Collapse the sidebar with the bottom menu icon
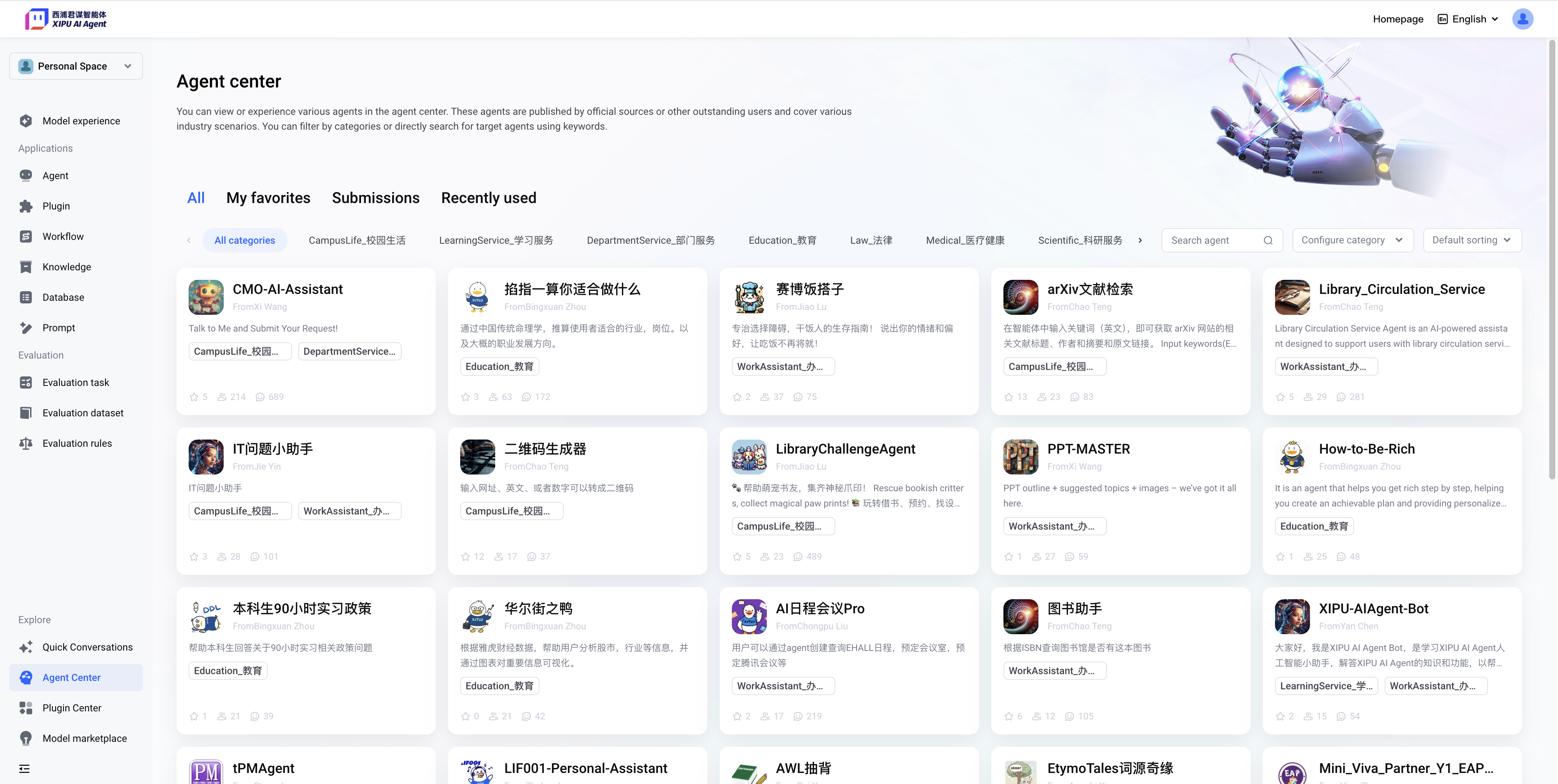1558x784 pixels. click(x=24, y=768)
